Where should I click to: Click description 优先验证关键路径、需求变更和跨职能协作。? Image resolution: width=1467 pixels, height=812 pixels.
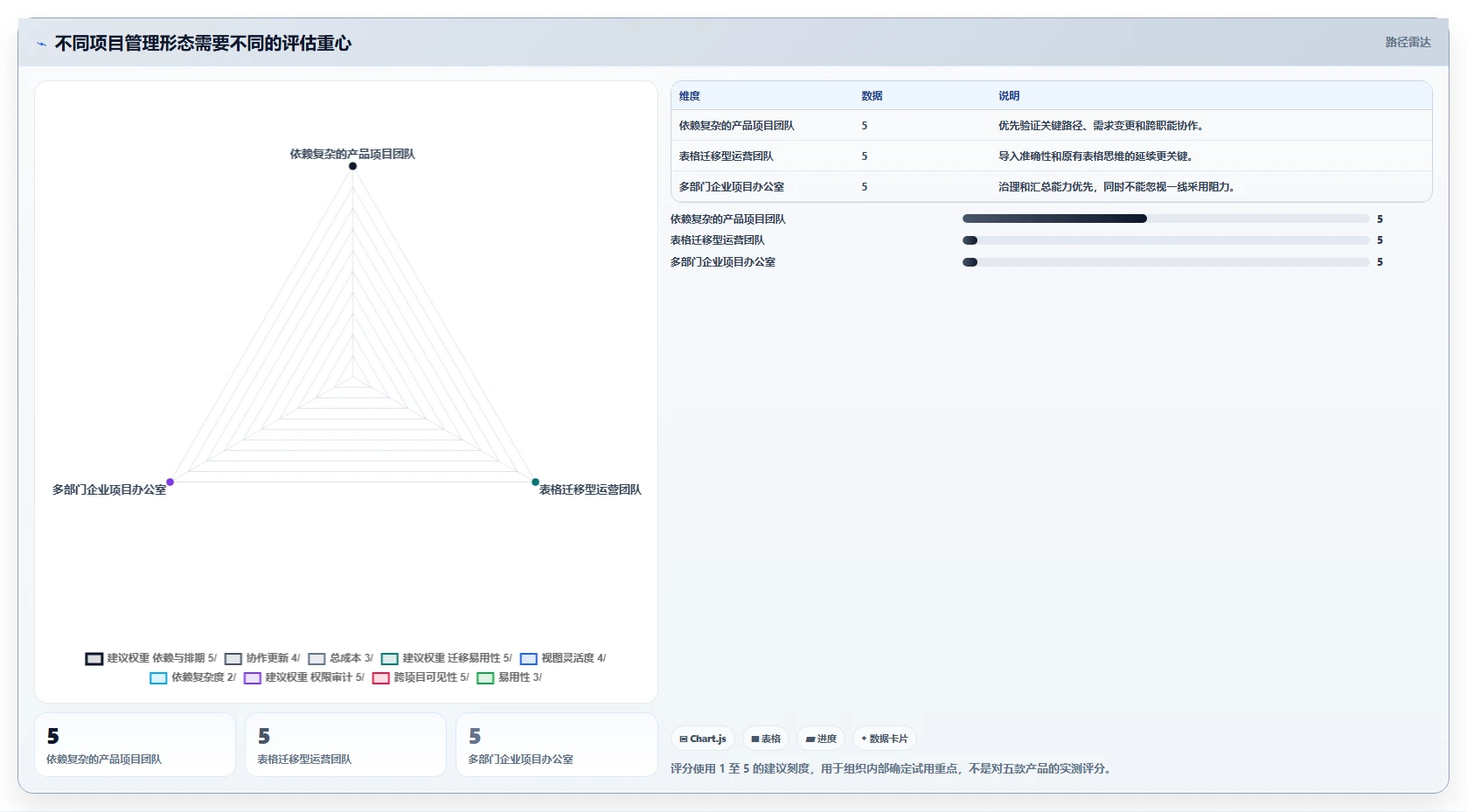tap(1102, 126)
